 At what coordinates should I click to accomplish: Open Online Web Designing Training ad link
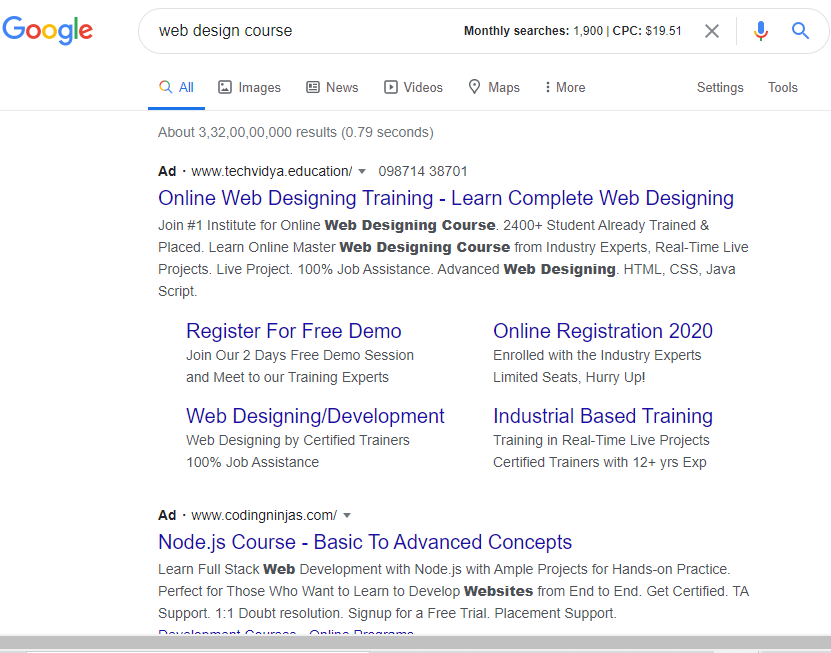tap(446, 198)
